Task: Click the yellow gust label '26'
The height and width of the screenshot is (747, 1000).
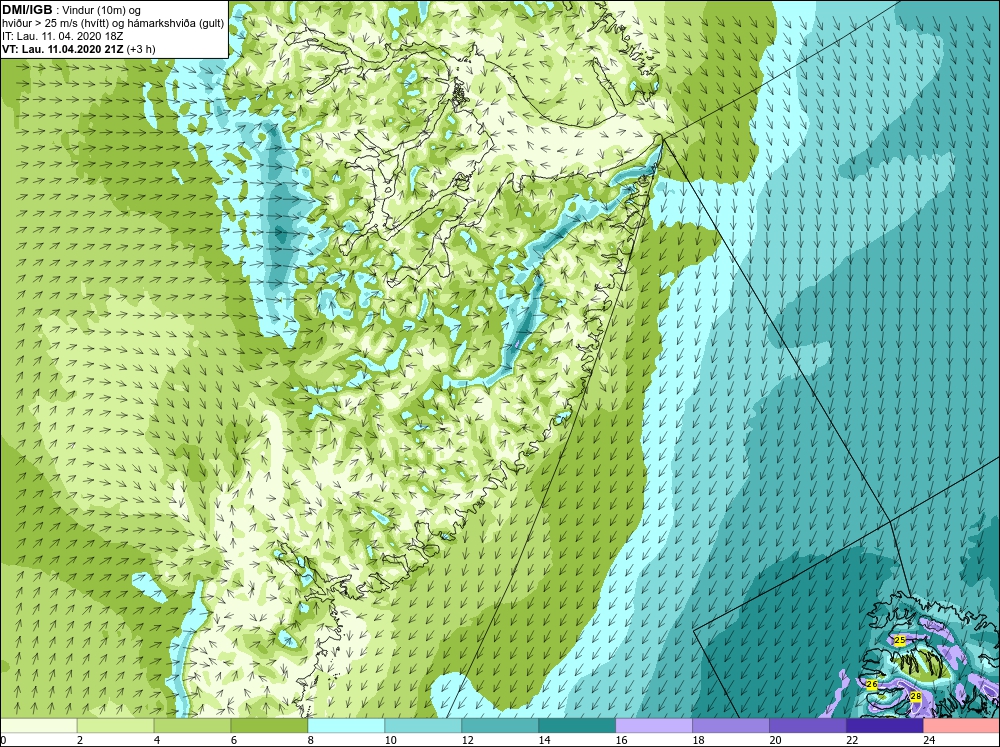Action: pos(872,684)
